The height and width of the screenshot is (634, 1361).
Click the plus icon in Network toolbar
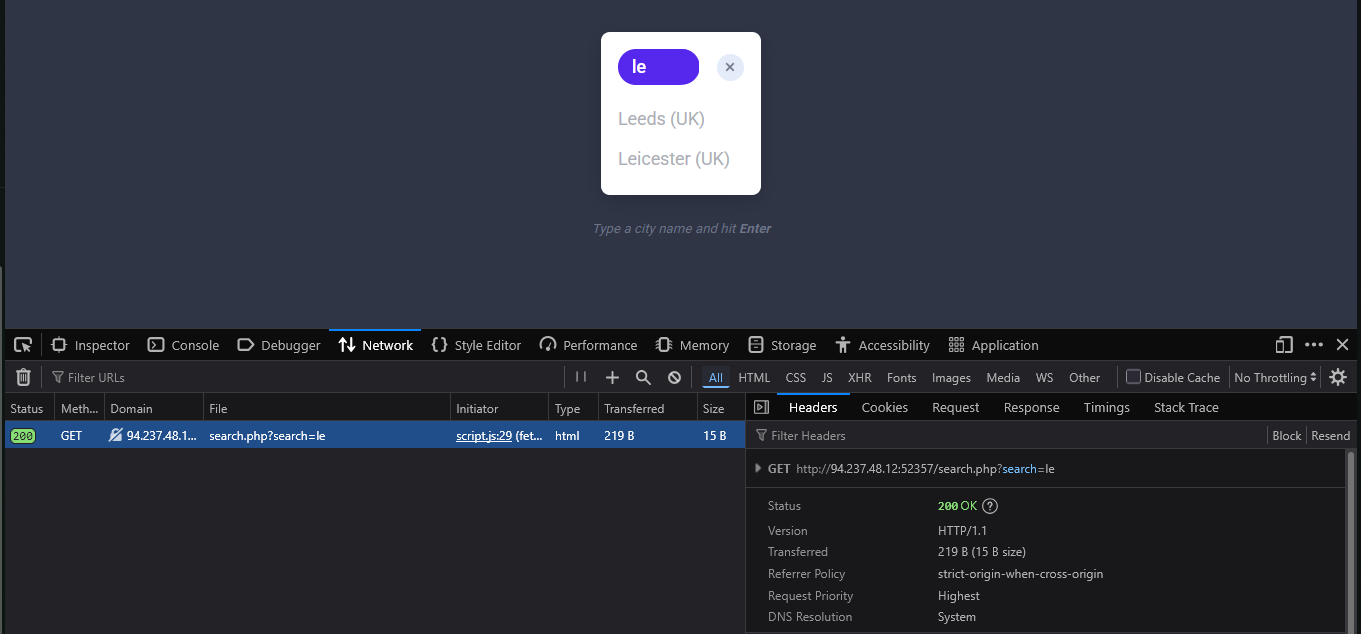(612, 377)
